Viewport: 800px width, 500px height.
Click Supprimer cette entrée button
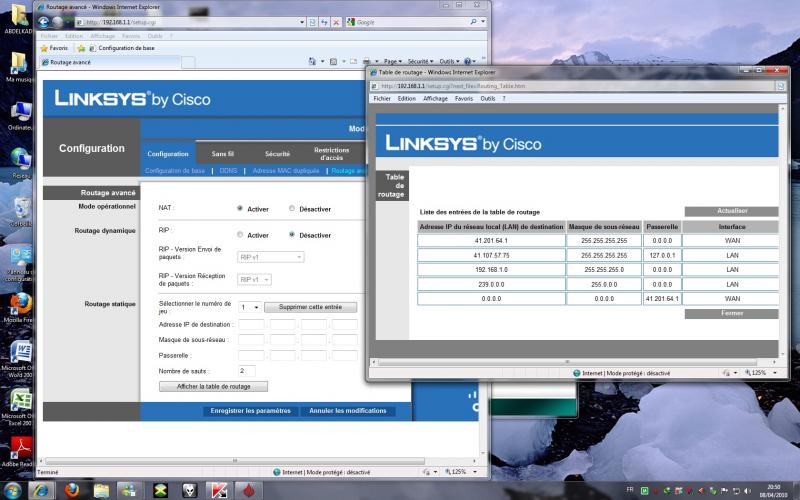click(x=310, y=307)
